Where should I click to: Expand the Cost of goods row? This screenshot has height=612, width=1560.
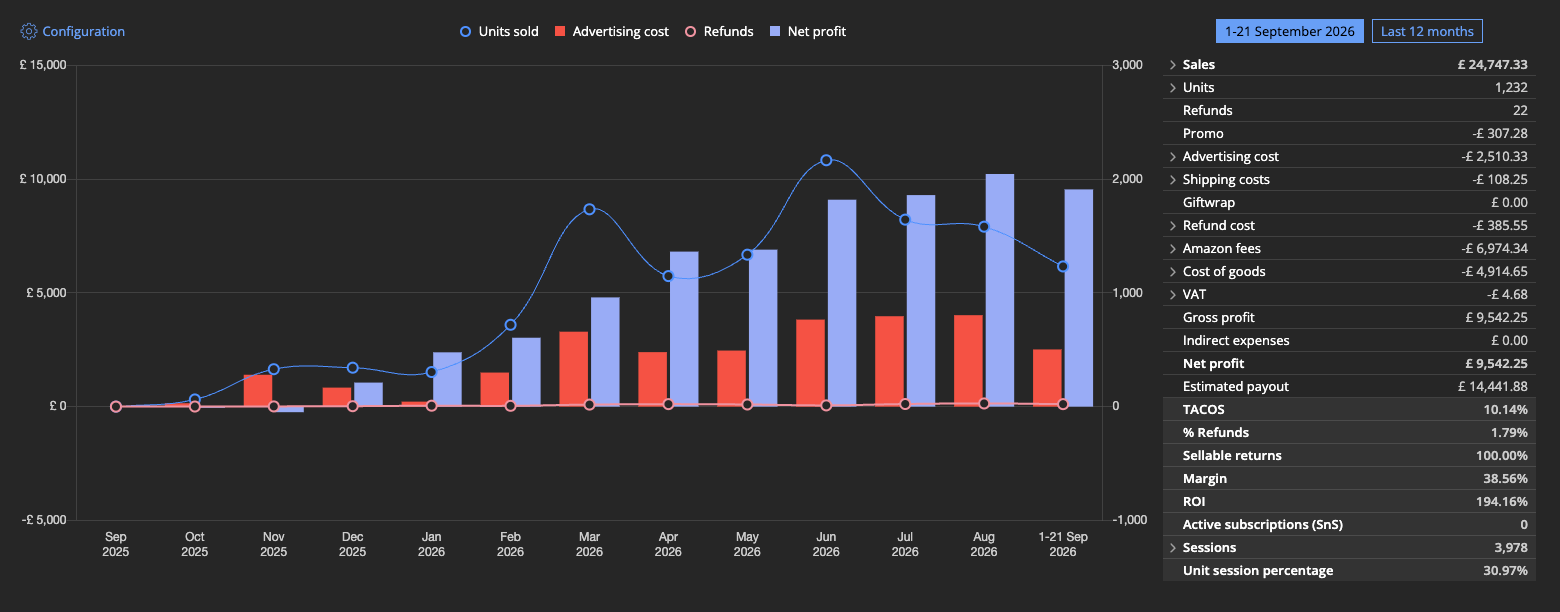[1173, 272]
